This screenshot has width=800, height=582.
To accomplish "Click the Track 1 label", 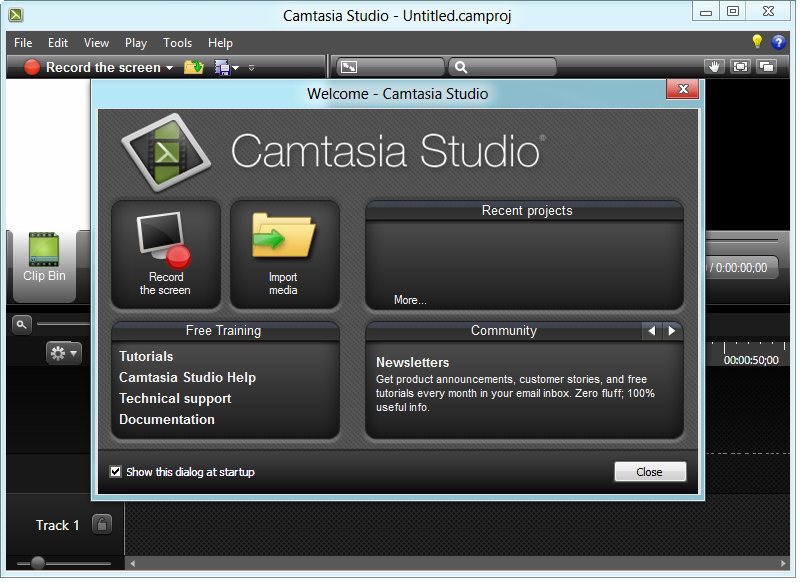I will tap(57, 525).
